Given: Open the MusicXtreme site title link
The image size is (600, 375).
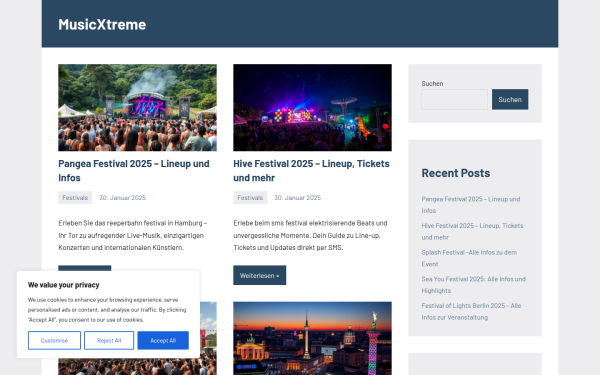Looking at the screenshot, I should click(x=102, y=24).
